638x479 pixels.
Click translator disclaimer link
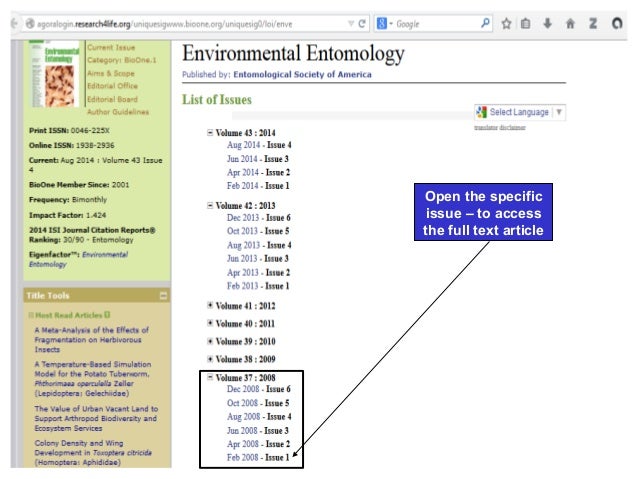coord(500,127)
